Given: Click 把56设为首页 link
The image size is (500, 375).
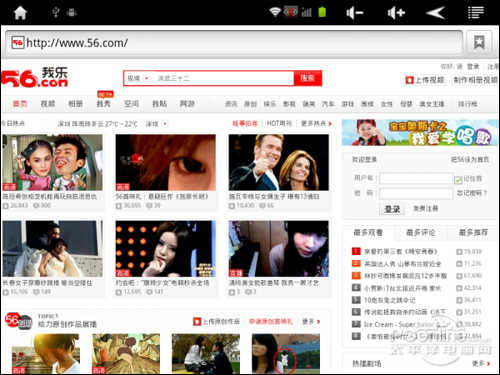Looking at the screenshot, I should pyautogui.click(x=470, y=160).
